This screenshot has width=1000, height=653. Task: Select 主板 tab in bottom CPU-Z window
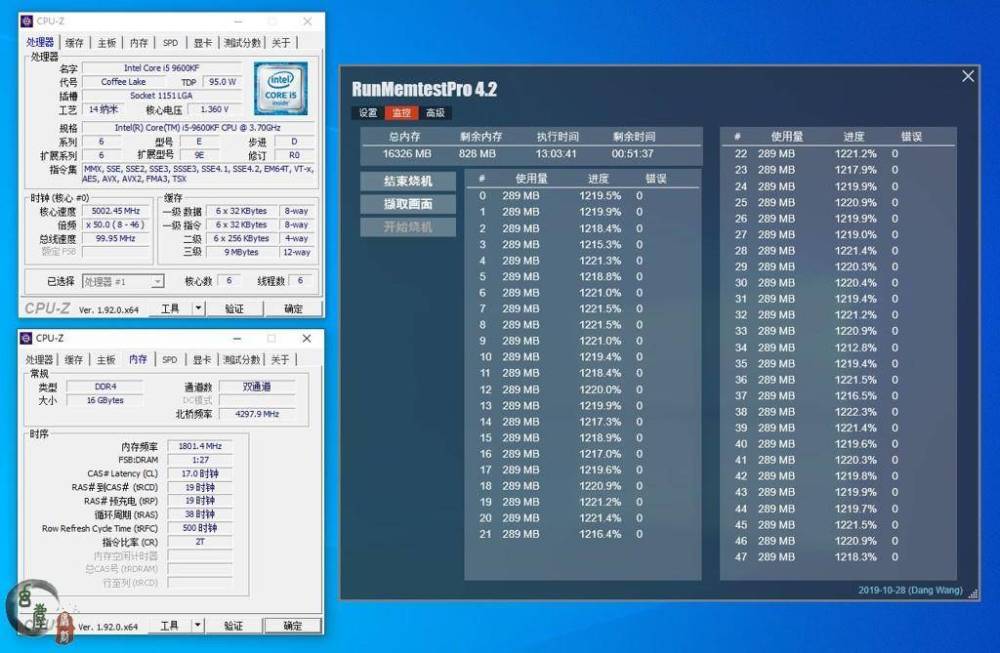click(x=106, y=360)
